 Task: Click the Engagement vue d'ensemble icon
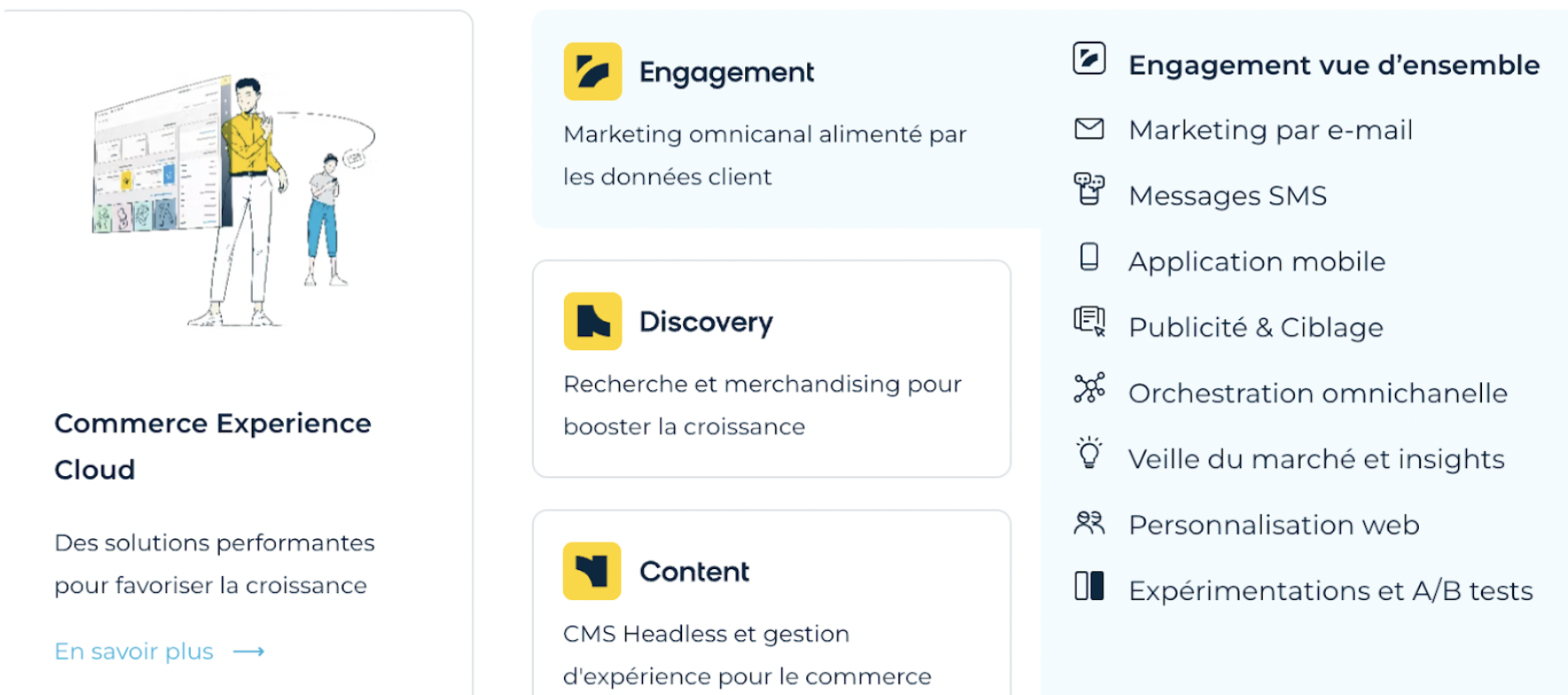pyautogui.click(x=1089, y=59)
